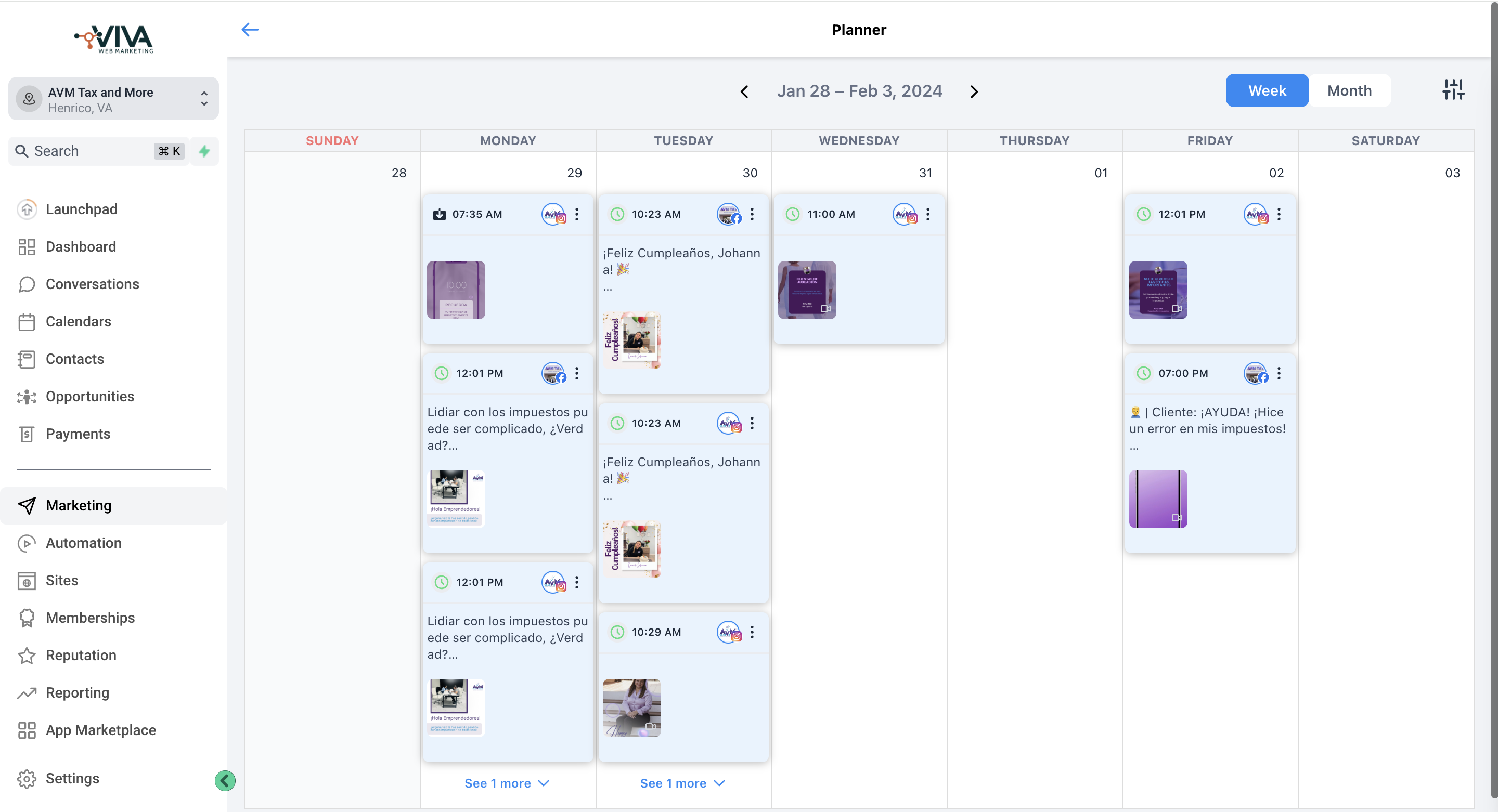Open the Marketing section
Image resolution: width=1498 pixels, height=812 pixels.
[x=78, y=505]
